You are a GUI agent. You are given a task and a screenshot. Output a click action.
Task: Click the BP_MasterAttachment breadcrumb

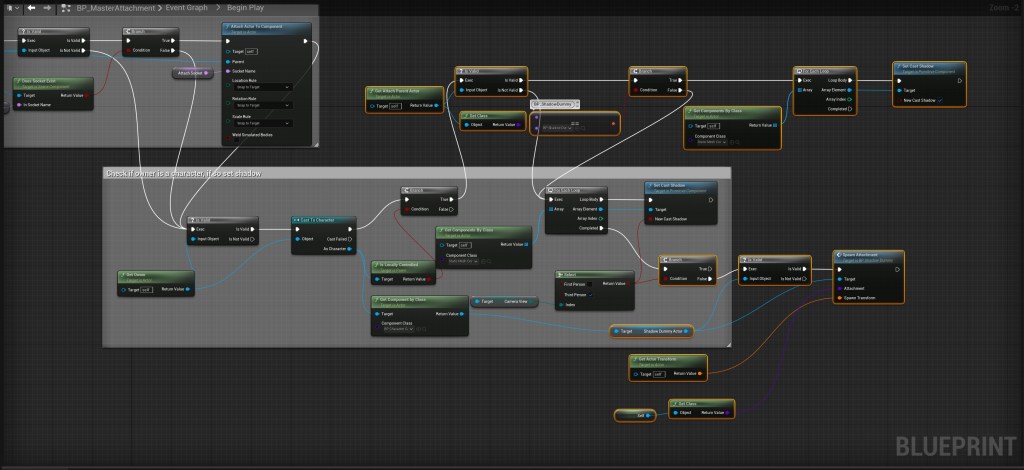[118, 6]
